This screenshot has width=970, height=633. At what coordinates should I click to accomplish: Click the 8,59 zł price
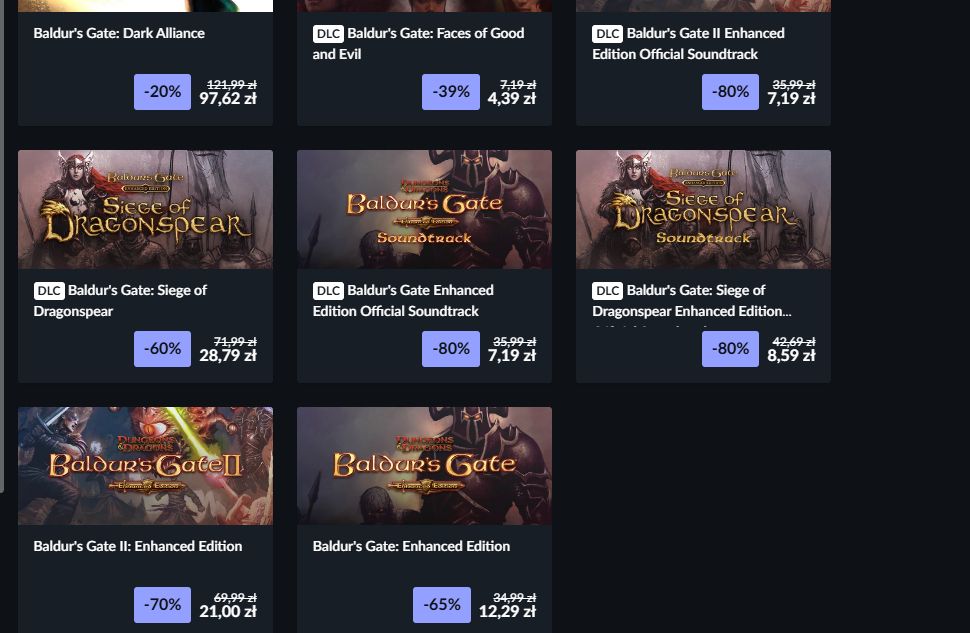pyautogui.click(x=791, y=356)
